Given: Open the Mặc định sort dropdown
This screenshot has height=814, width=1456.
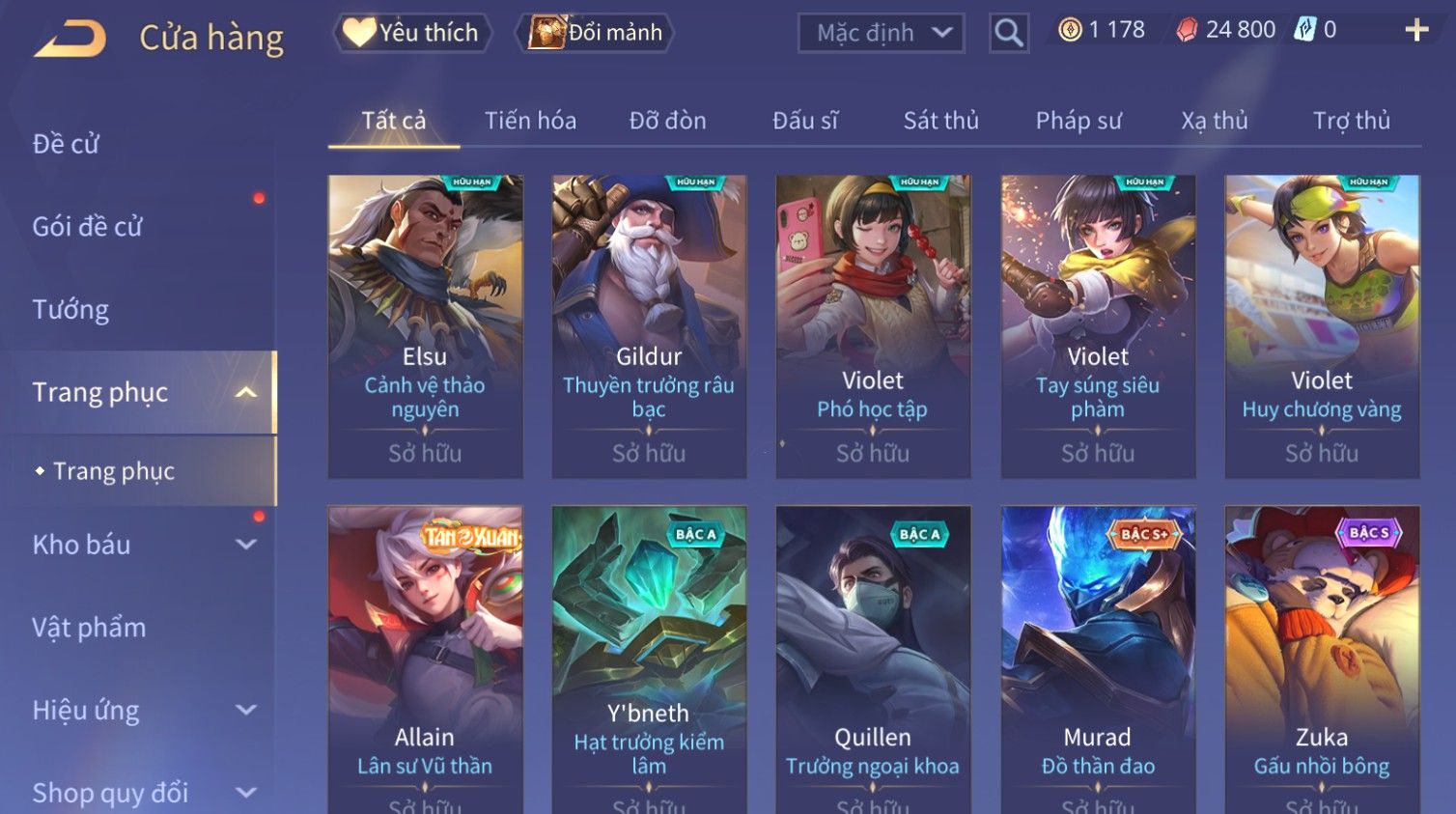Looking at the screenshot, I should click(882, 33).
